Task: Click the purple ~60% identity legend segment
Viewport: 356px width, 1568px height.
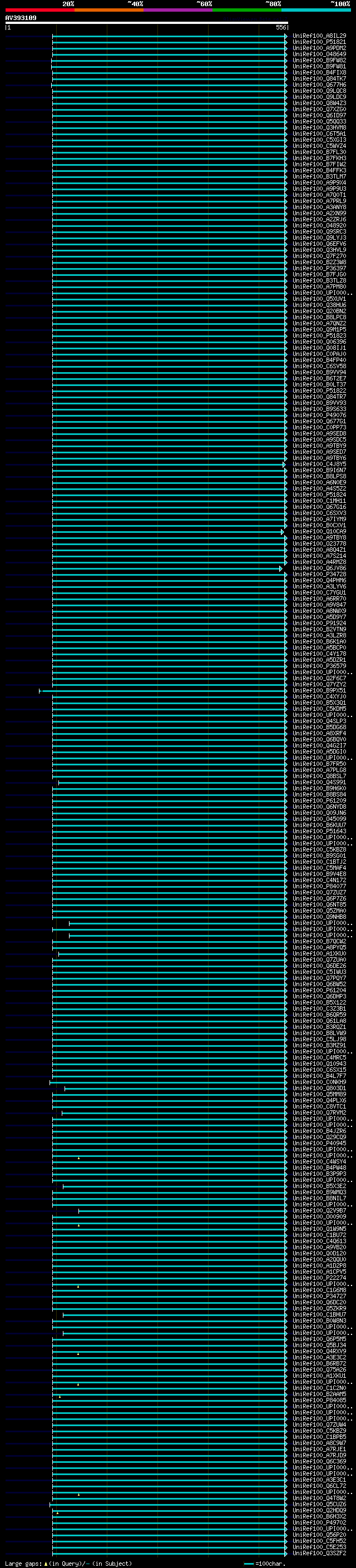Action: 177,10
